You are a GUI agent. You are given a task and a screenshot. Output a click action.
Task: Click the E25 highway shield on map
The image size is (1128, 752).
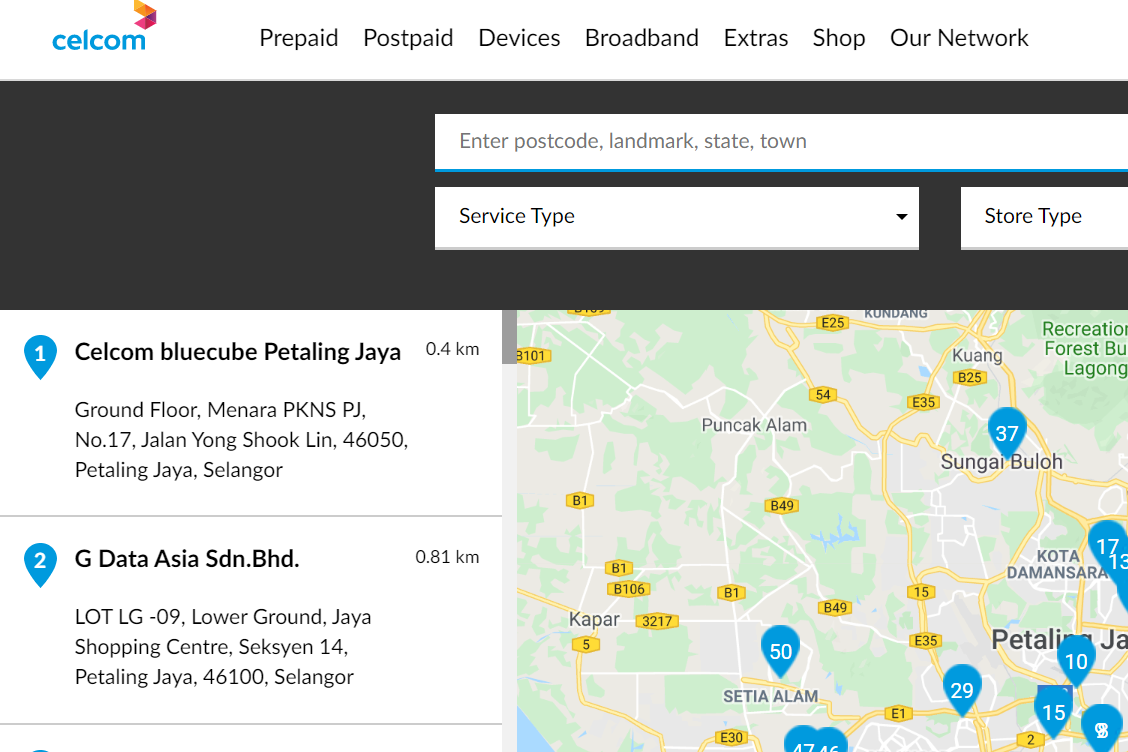click(x=832, y=322)
